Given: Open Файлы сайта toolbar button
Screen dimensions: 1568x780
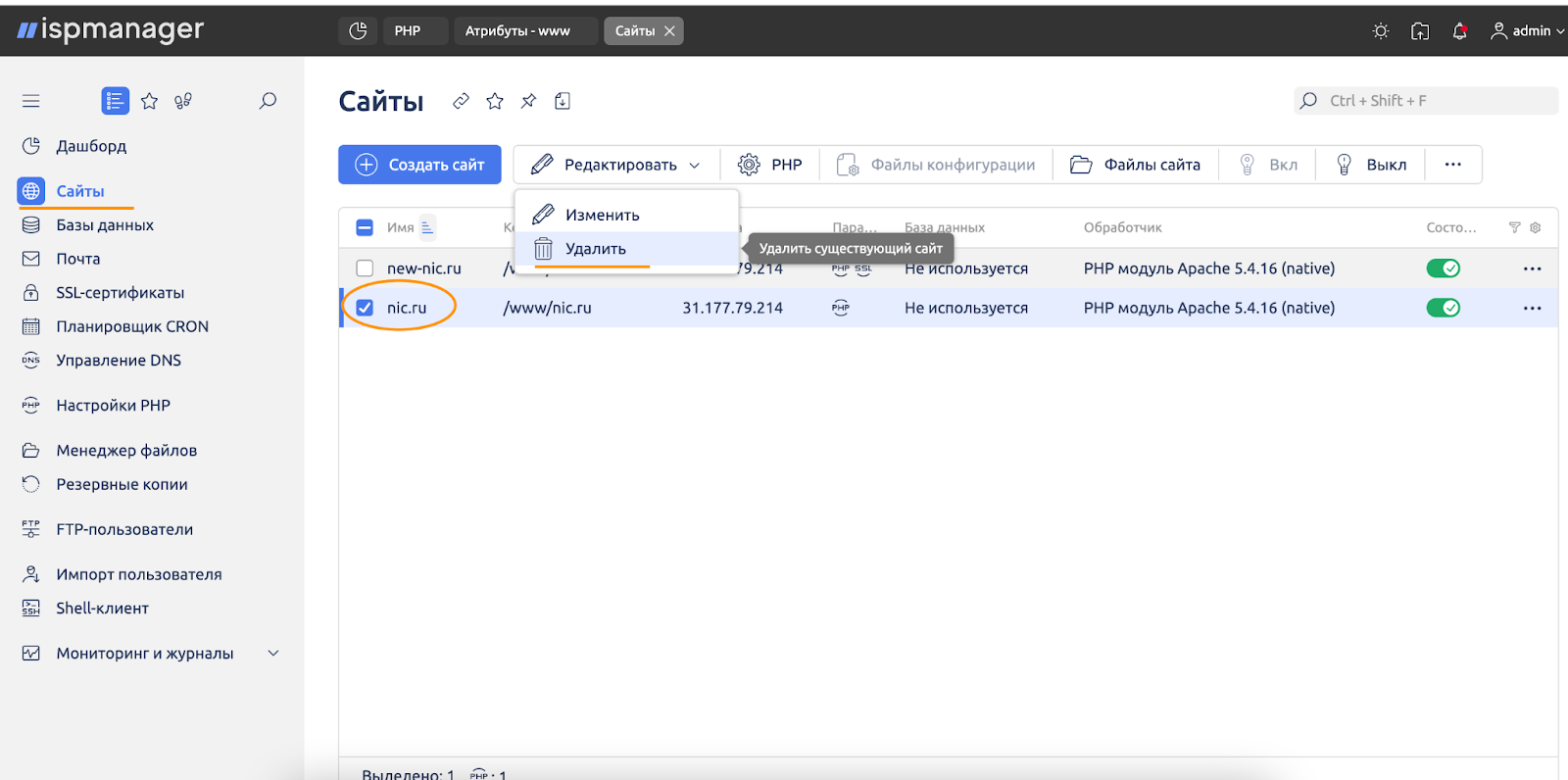Looking at the screenshot, I should [1135, 165].
